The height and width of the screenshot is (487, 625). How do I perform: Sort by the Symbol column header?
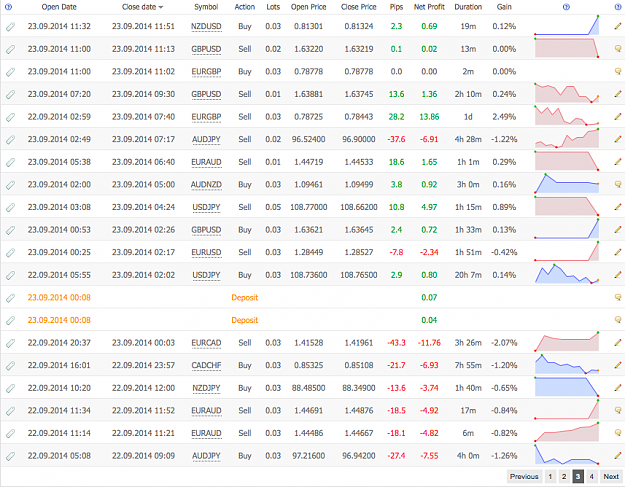(206, 7)
